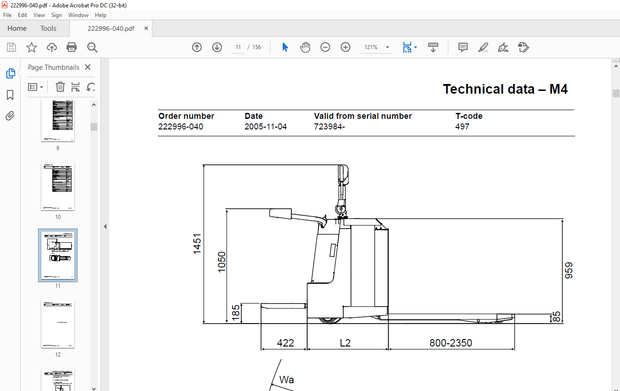Click thumbnail panel scroll down arrow

pos(94,388)
